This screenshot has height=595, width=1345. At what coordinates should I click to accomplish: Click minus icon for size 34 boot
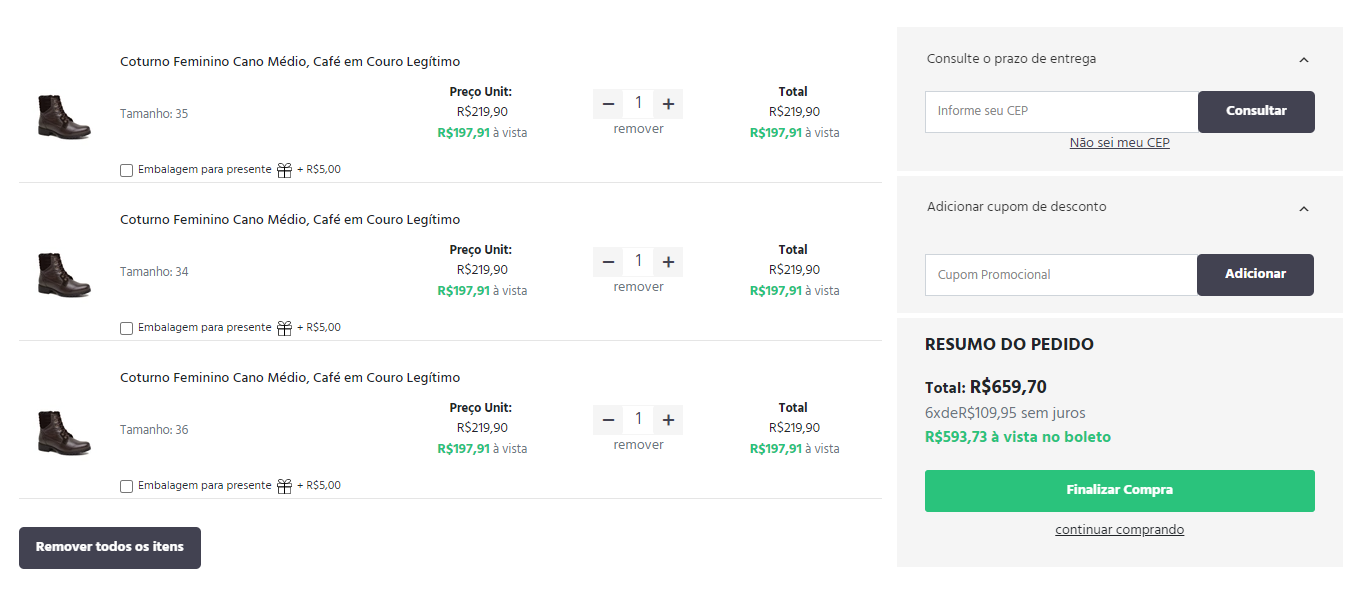[608, 262]
